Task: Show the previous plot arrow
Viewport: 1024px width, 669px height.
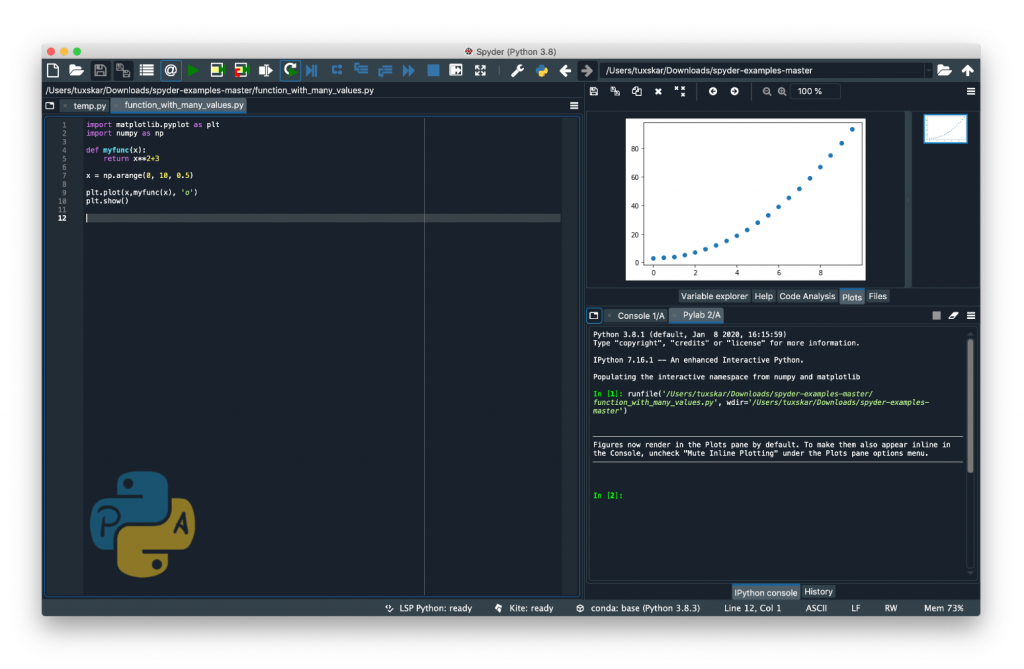Action: [x=713, y=91]
